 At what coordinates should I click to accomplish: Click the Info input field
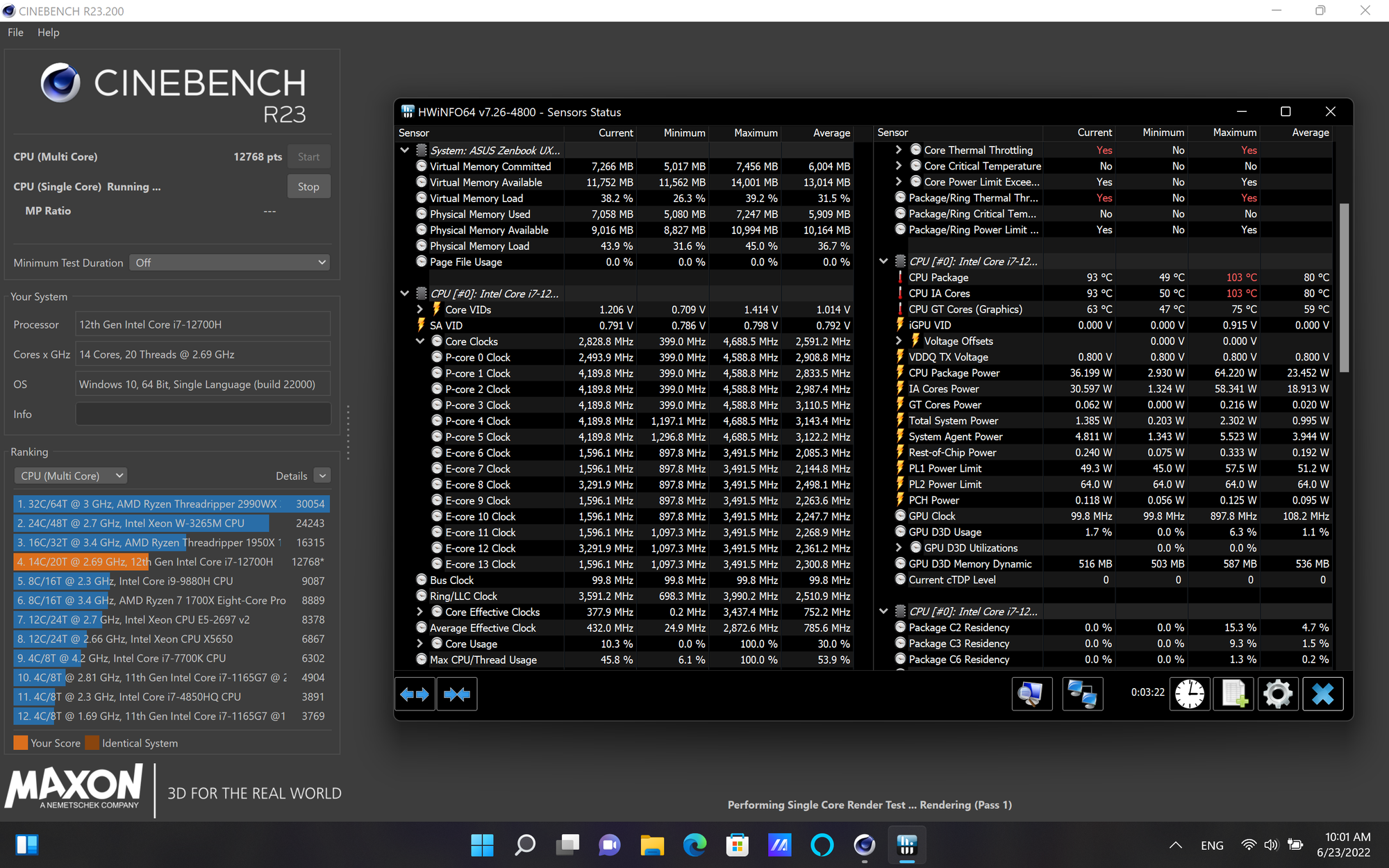click(203, 414)
